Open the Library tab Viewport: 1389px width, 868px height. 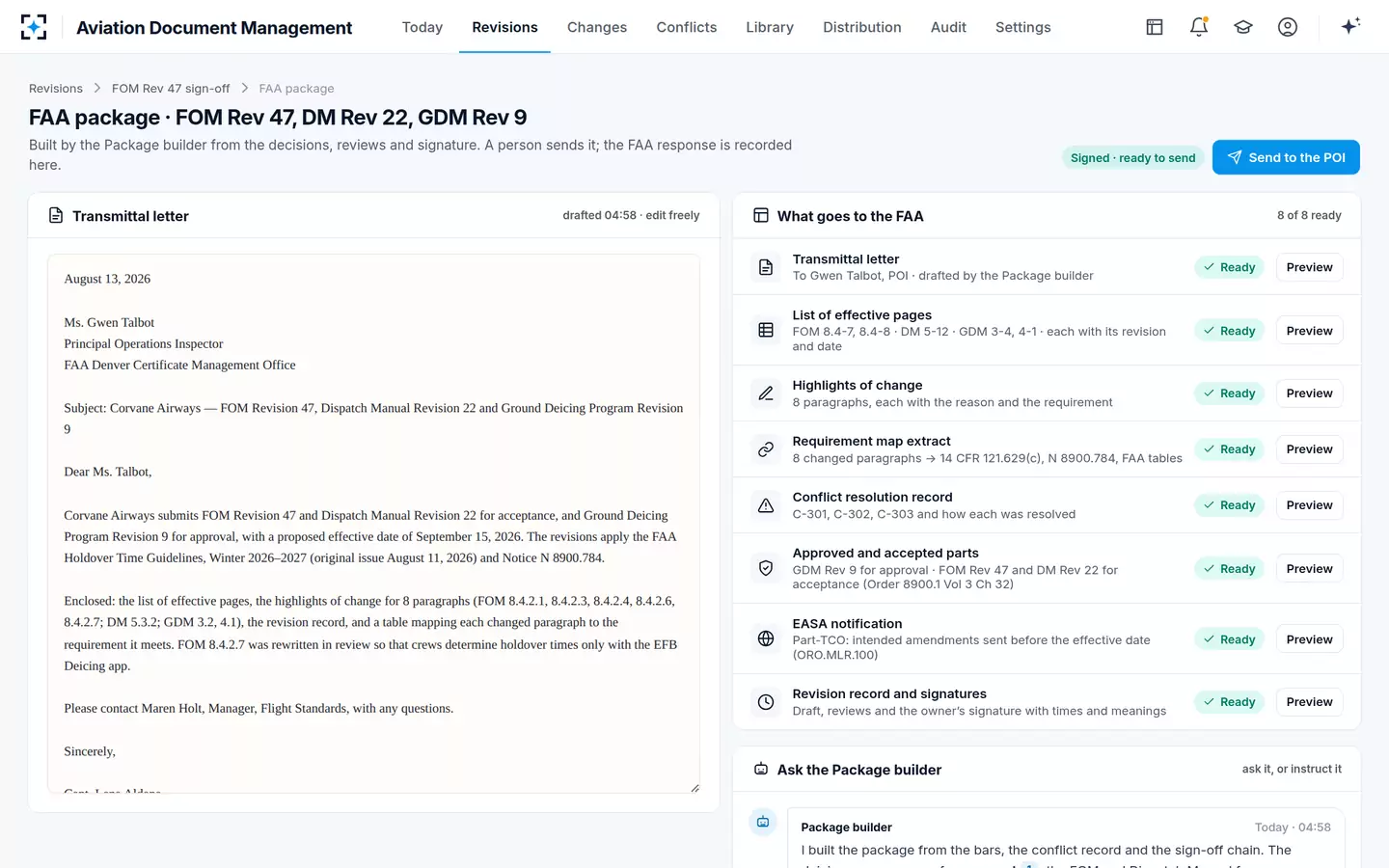(770, 27)
